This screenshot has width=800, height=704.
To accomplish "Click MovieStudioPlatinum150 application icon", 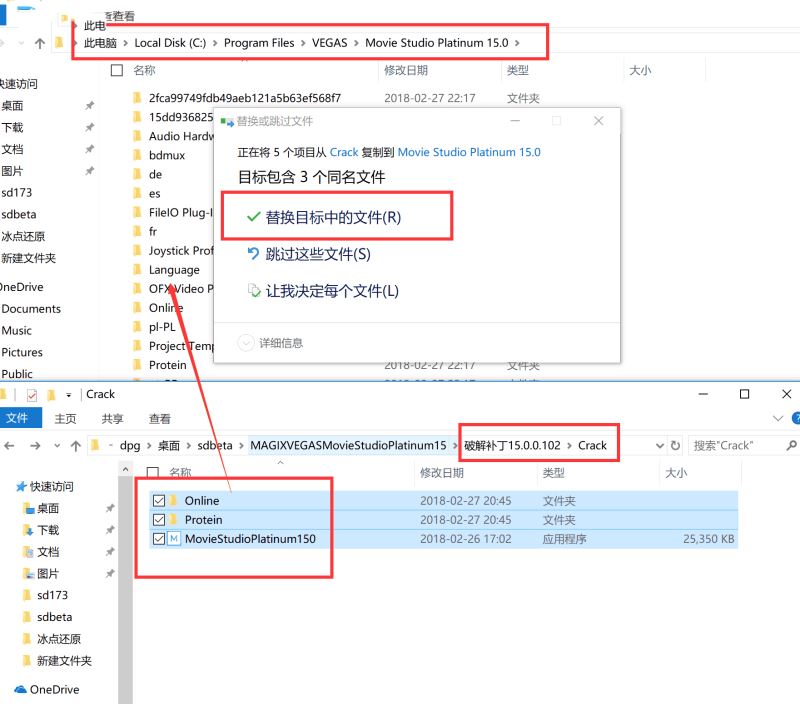I will (x=174, y=539).
